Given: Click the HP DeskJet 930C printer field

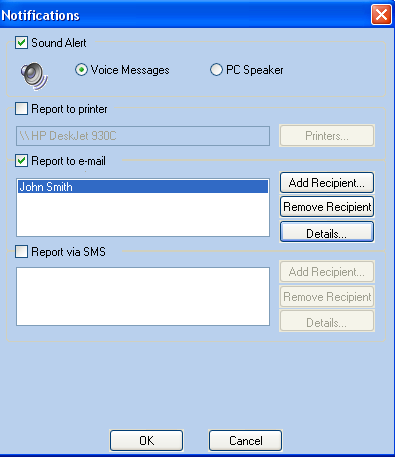Looking at the screenshot, I should (143, 136).
